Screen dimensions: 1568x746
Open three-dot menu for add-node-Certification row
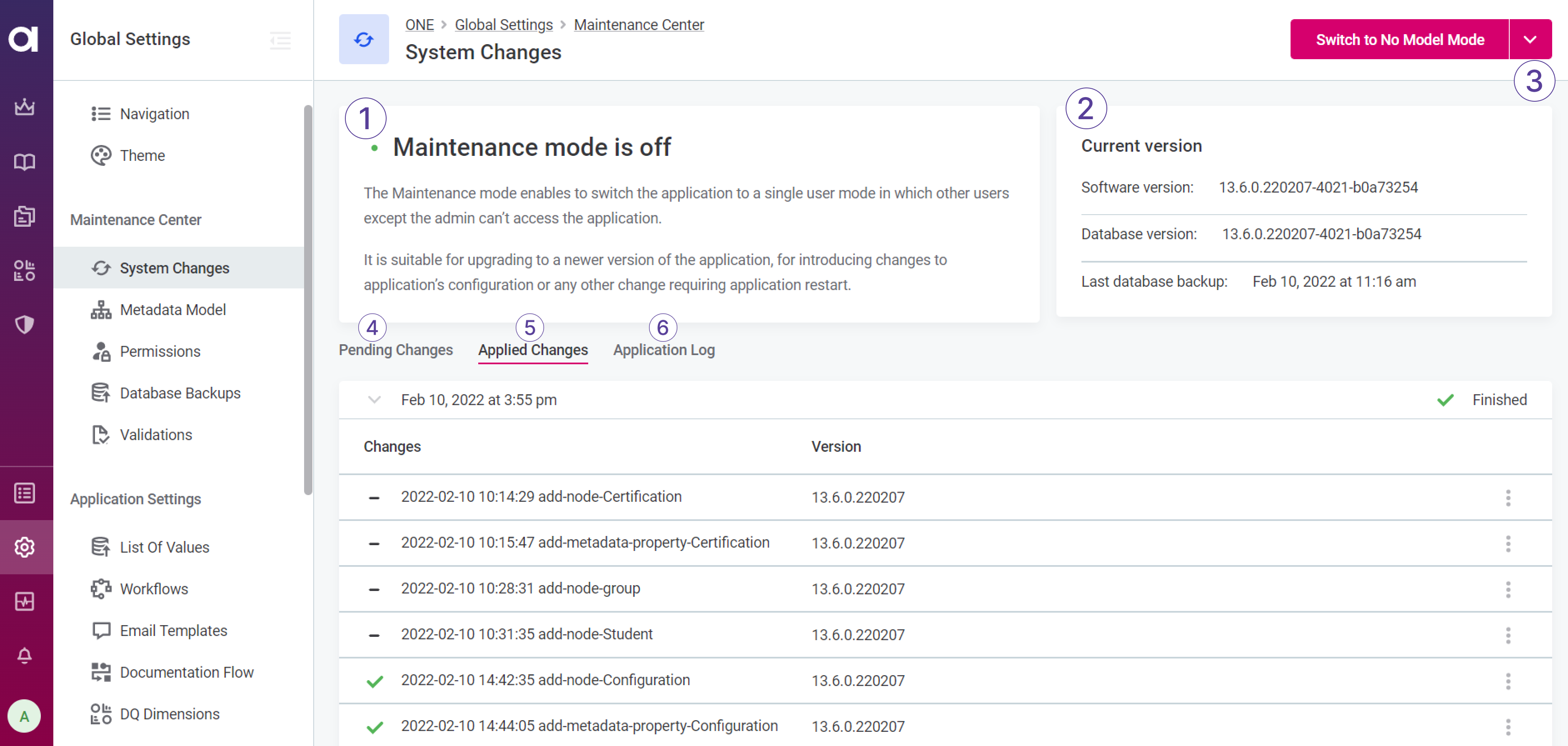(1508, 498)
